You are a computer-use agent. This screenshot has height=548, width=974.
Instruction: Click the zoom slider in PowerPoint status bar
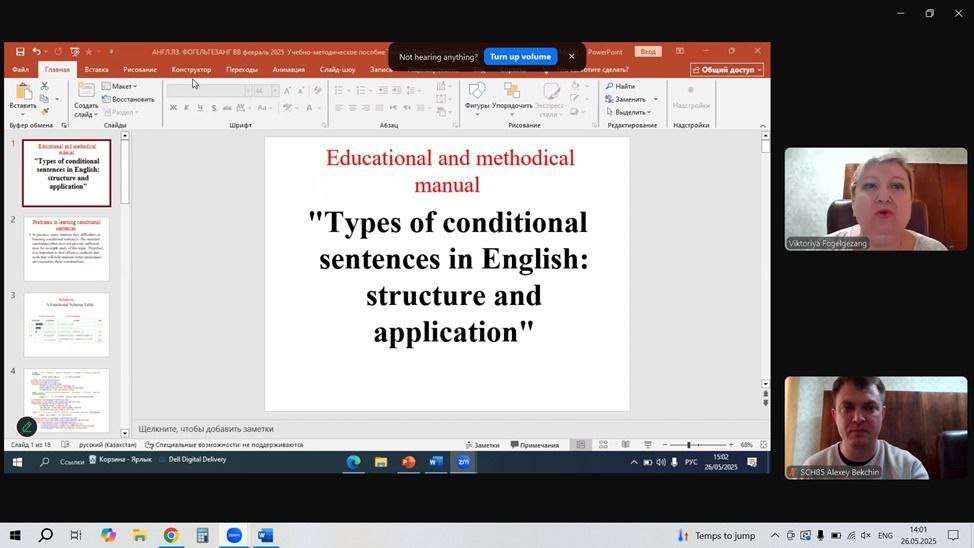(688, 445)
